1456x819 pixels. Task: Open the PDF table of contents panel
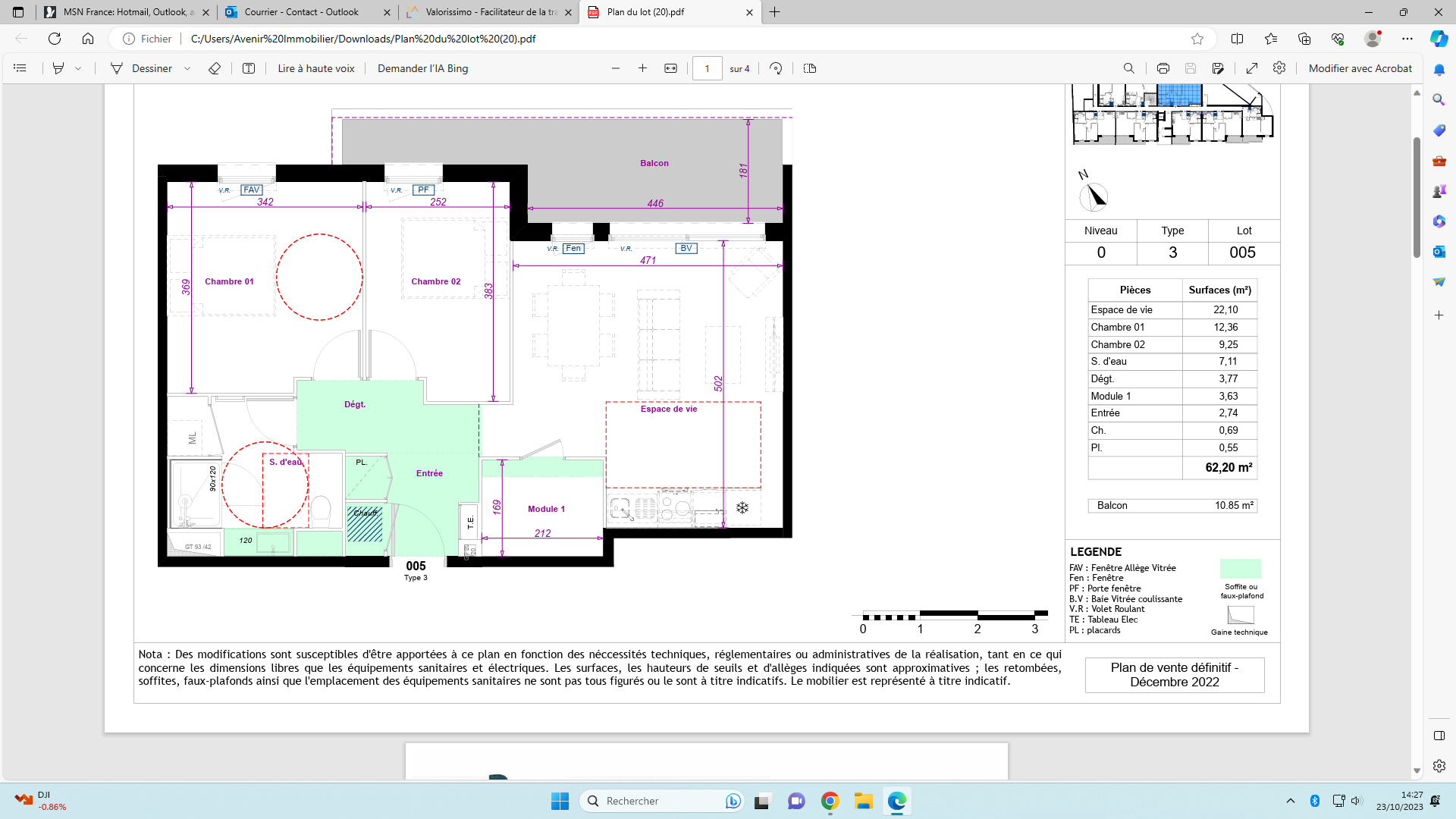pos(20,68)
